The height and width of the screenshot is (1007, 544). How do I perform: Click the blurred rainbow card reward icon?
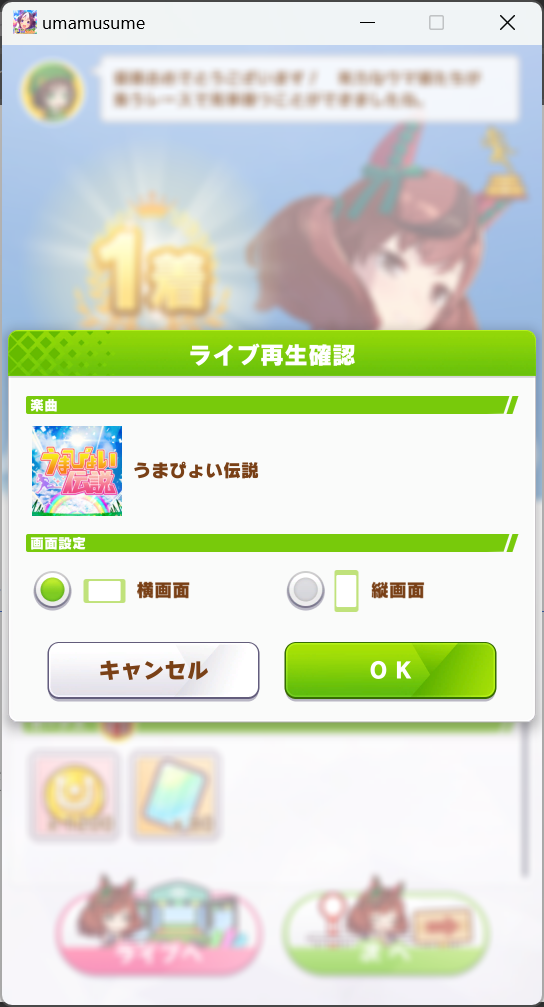pos(175,795)
